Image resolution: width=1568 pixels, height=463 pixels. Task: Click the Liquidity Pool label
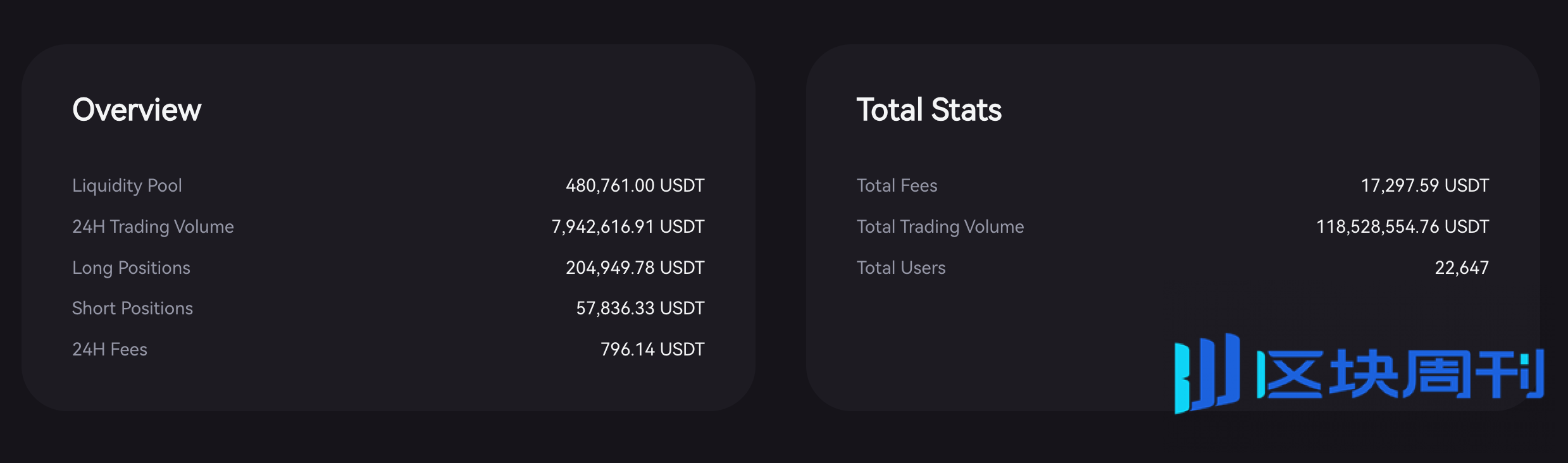127,186
